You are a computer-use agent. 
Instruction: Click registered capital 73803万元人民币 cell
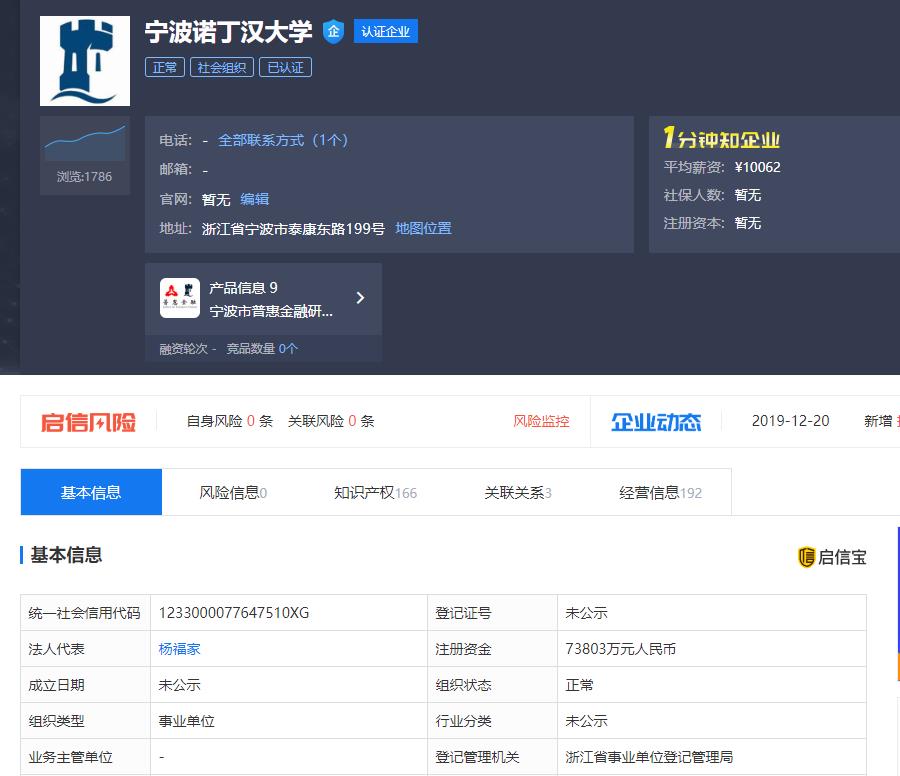tap(712, 649)
